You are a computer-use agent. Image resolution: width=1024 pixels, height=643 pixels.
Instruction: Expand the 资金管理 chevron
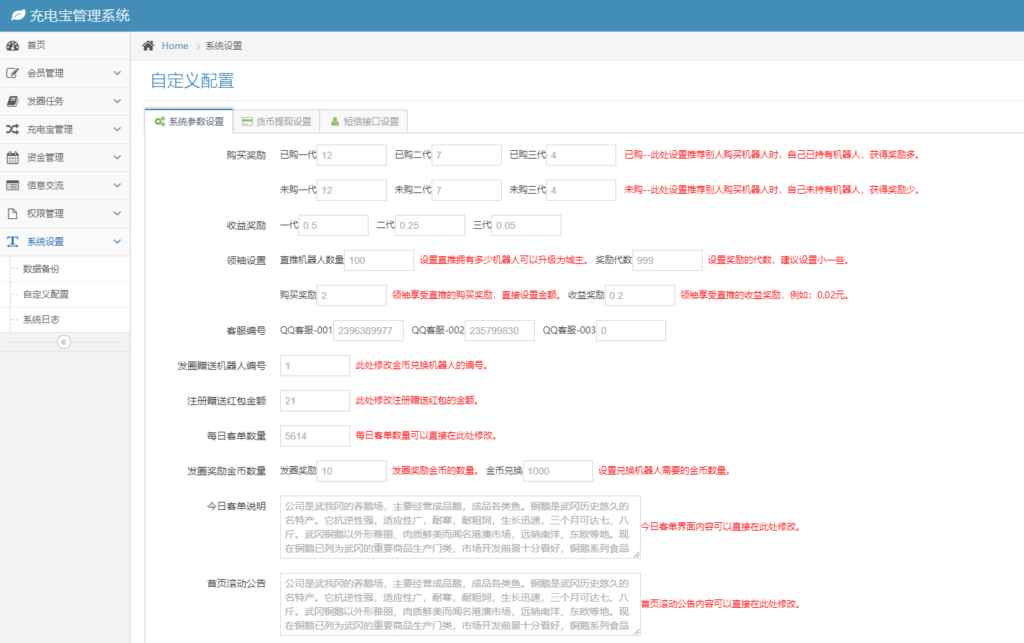tap(117, 157)
